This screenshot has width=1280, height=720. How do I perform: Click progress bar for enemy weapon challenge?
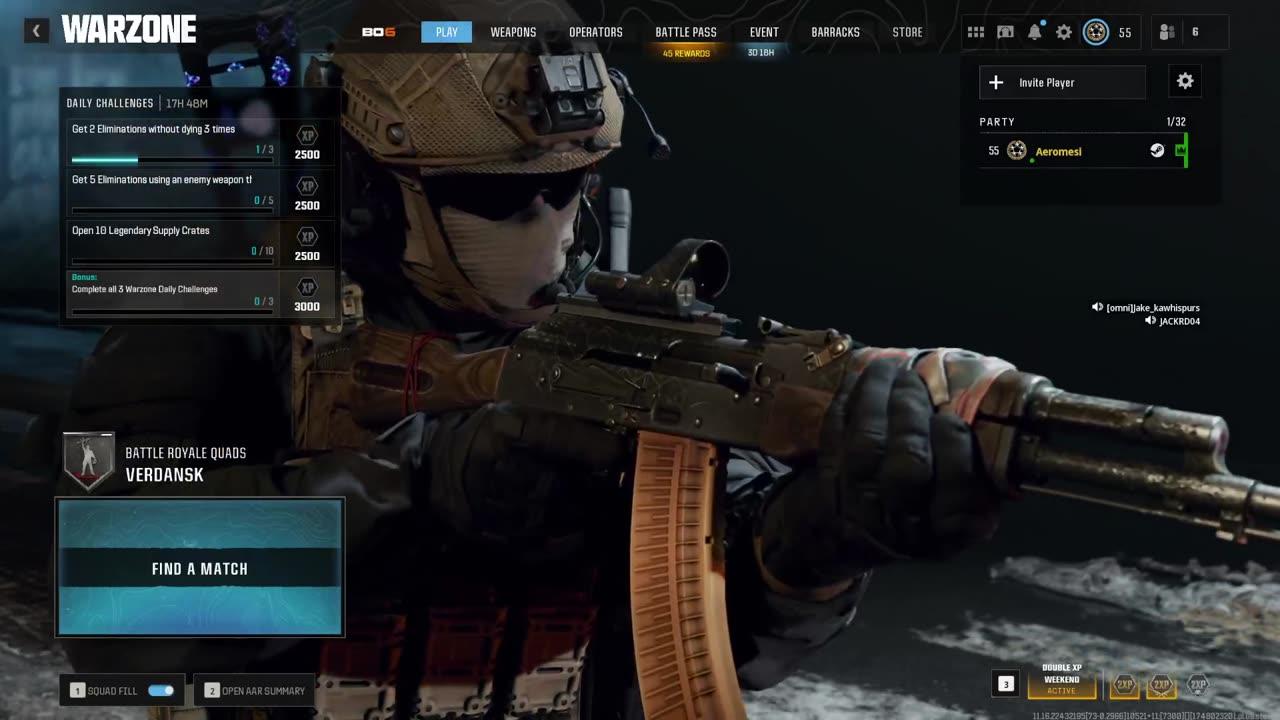click(172, 211)
